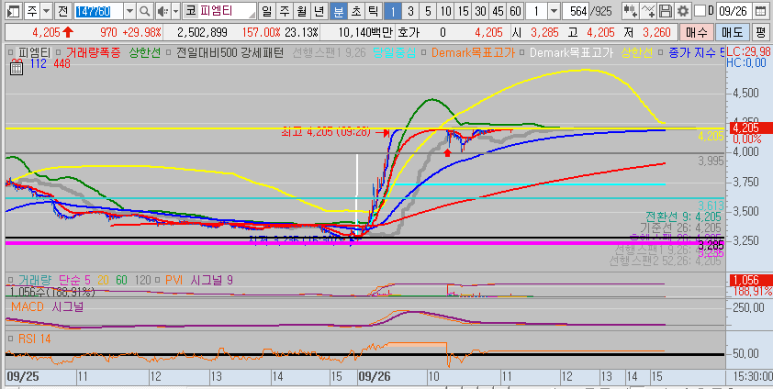Open chart settings gear icon
The width and height of the screenshot is (773, 389).
click(683, 11)
